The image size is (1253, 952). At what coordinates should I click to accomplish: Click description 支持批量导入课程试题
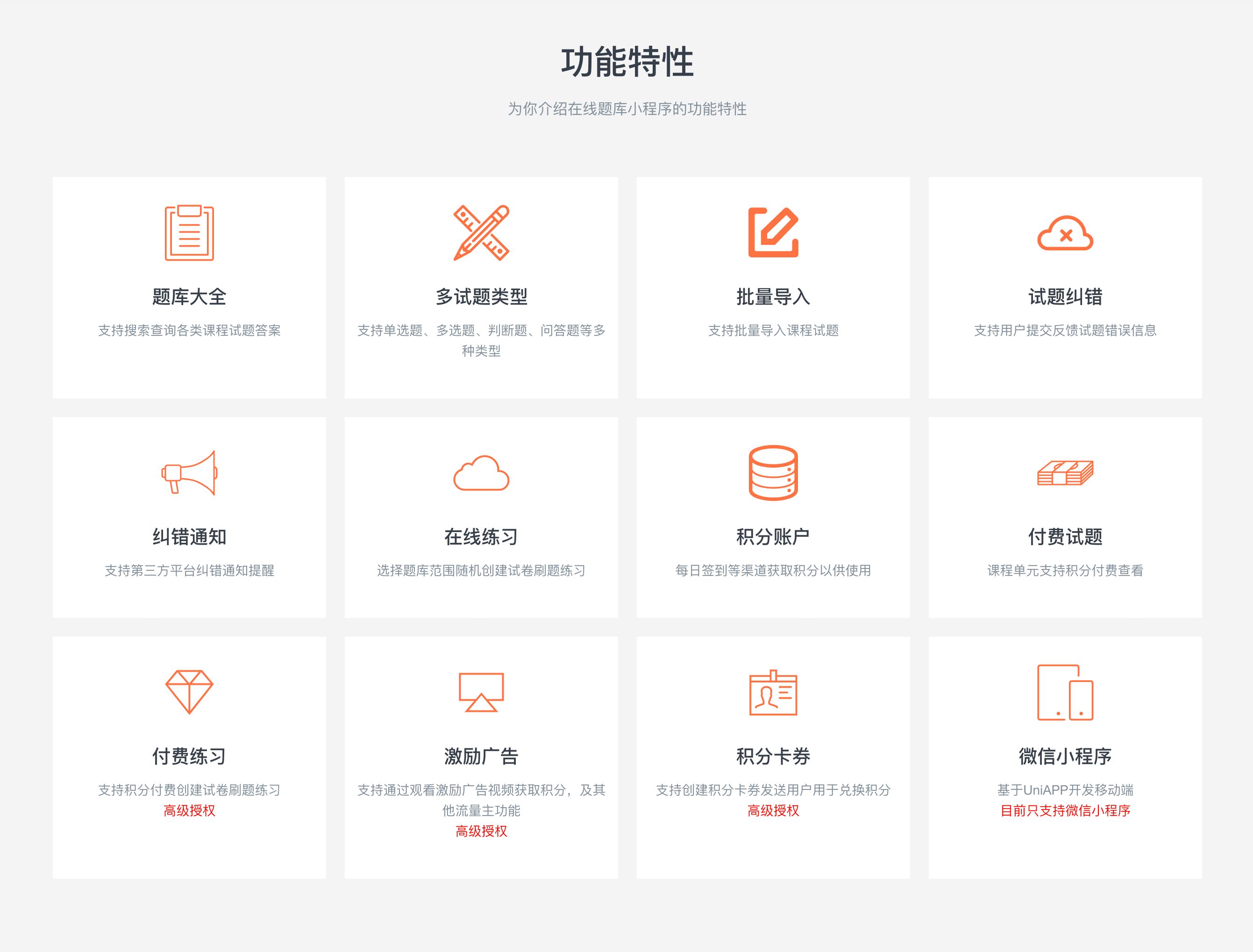(x=773, y=330)
